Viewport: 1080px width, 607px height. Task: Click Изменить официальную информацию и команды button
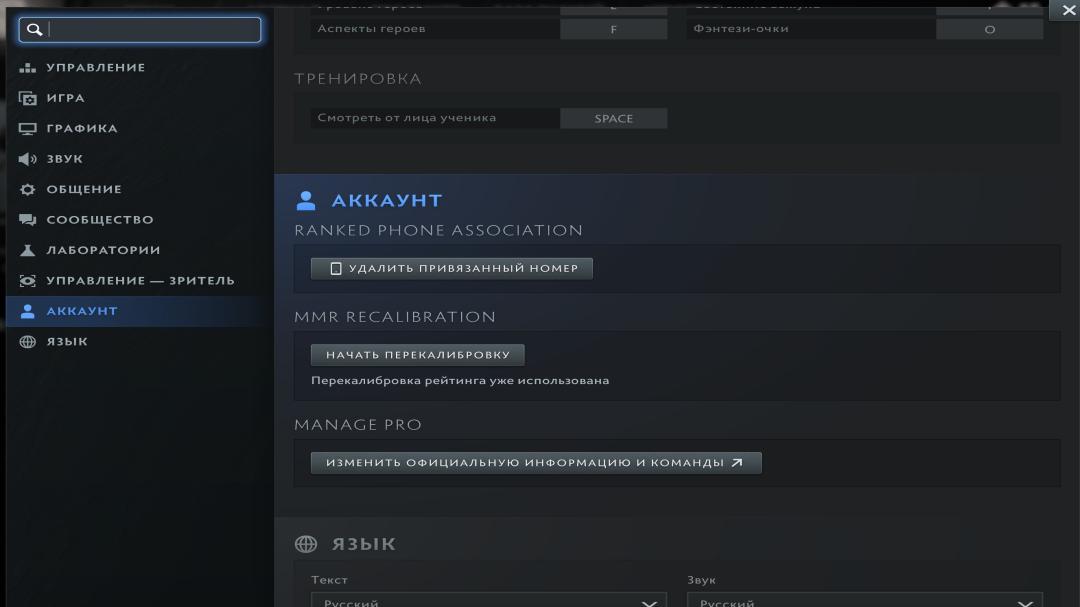coord(536,463)
